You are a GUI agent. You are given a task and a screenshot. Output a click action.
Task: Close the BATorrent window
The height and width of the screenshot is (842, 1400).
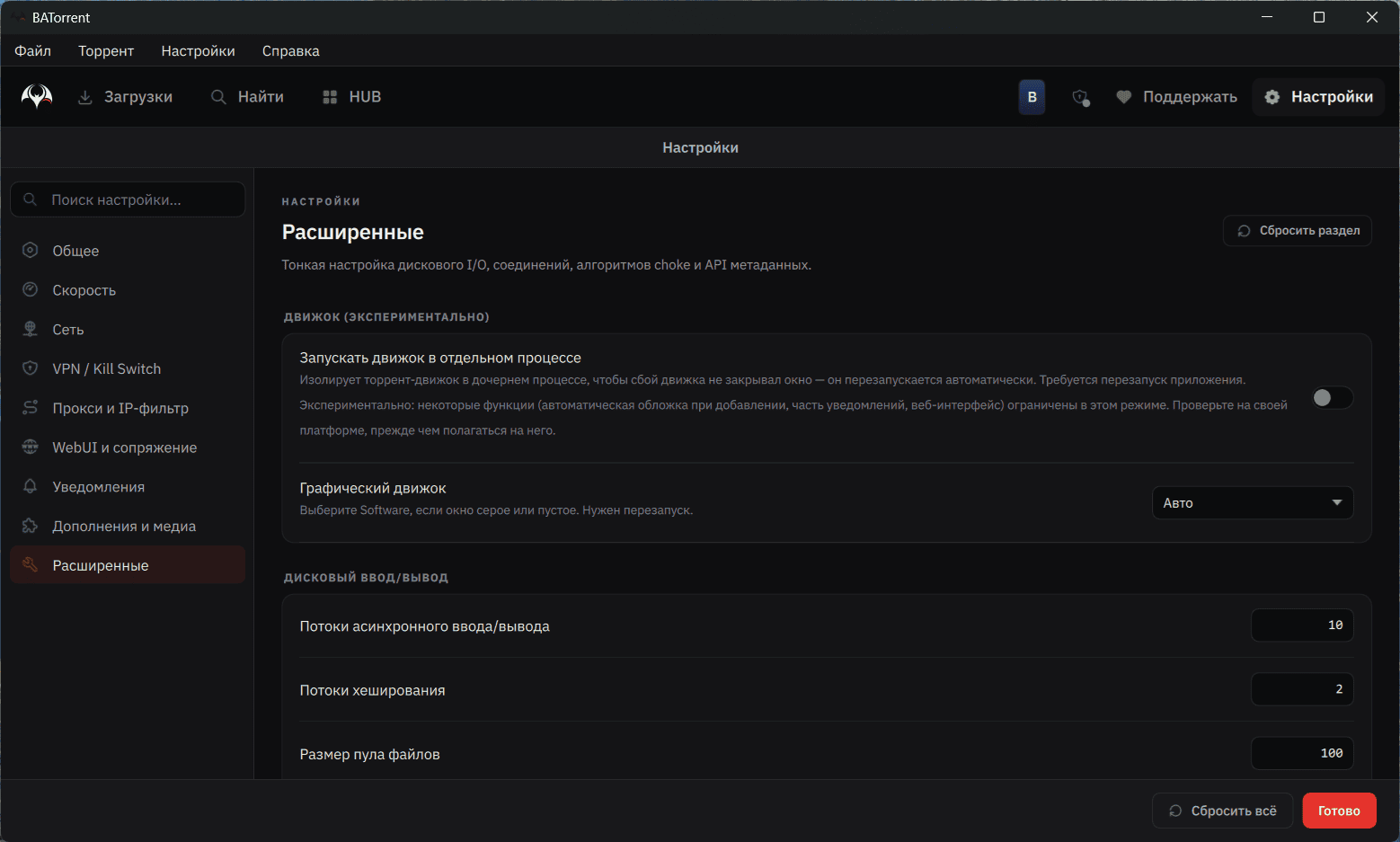coord(1372,17)
